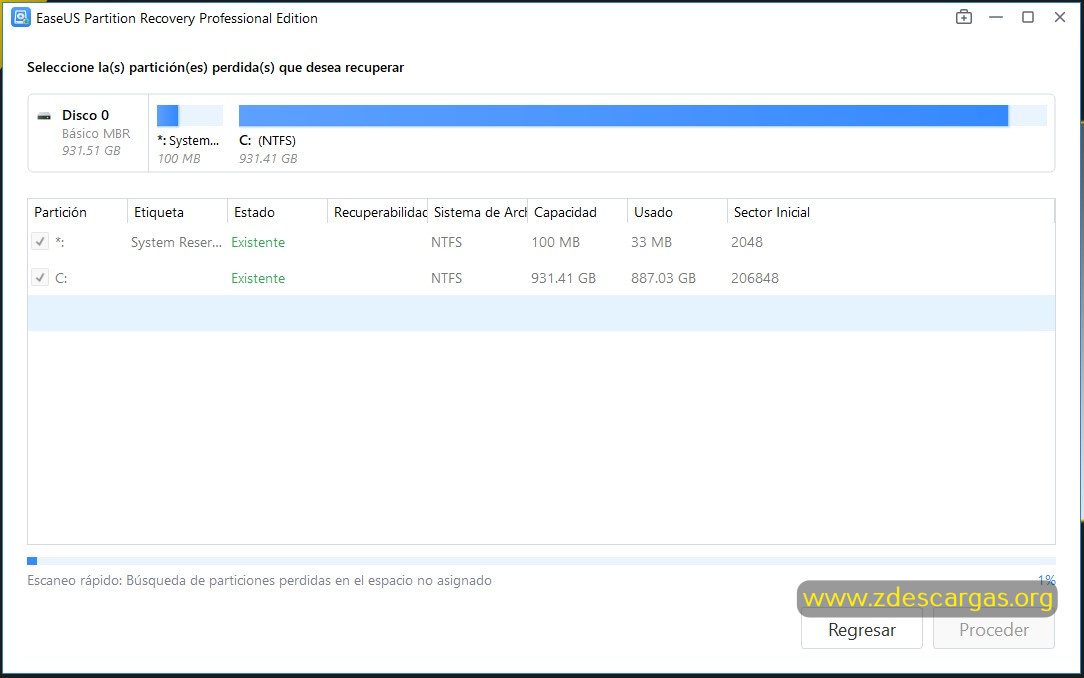Click the '33 MB' used cell
Viewport: 1084px width, 678px height.
coord(651,242)
